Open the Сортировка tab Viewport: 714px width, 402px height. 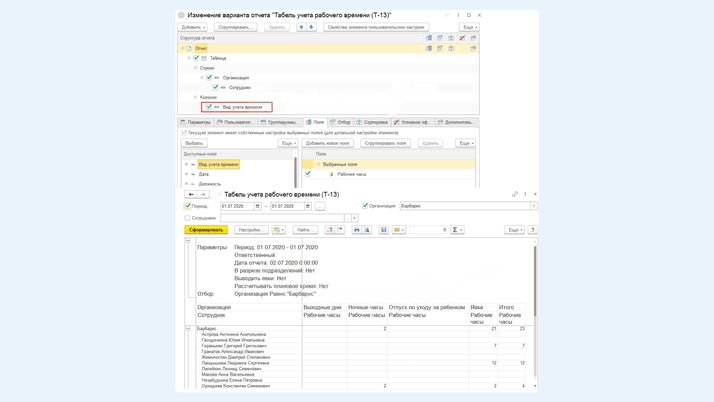tap(373, 122)
